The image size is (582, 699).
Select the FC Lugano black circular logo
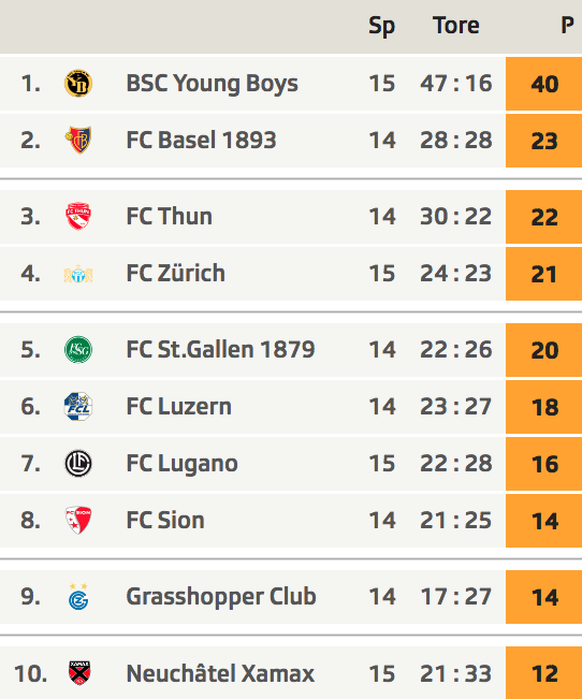78,464
